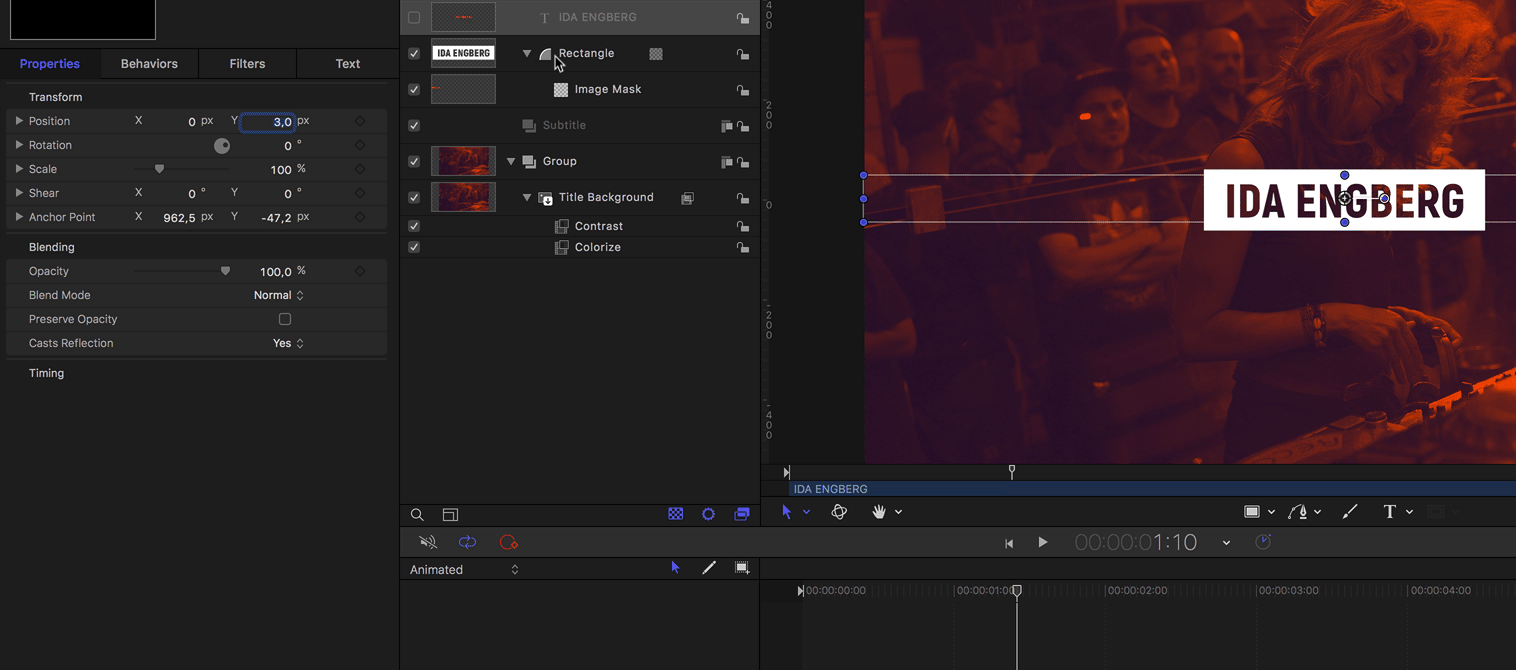Image resolution: width=1516 pixels, height=670 pixels.
Task: Expand the Rotation parameter triangle
Action: click(x=18, y=144)
